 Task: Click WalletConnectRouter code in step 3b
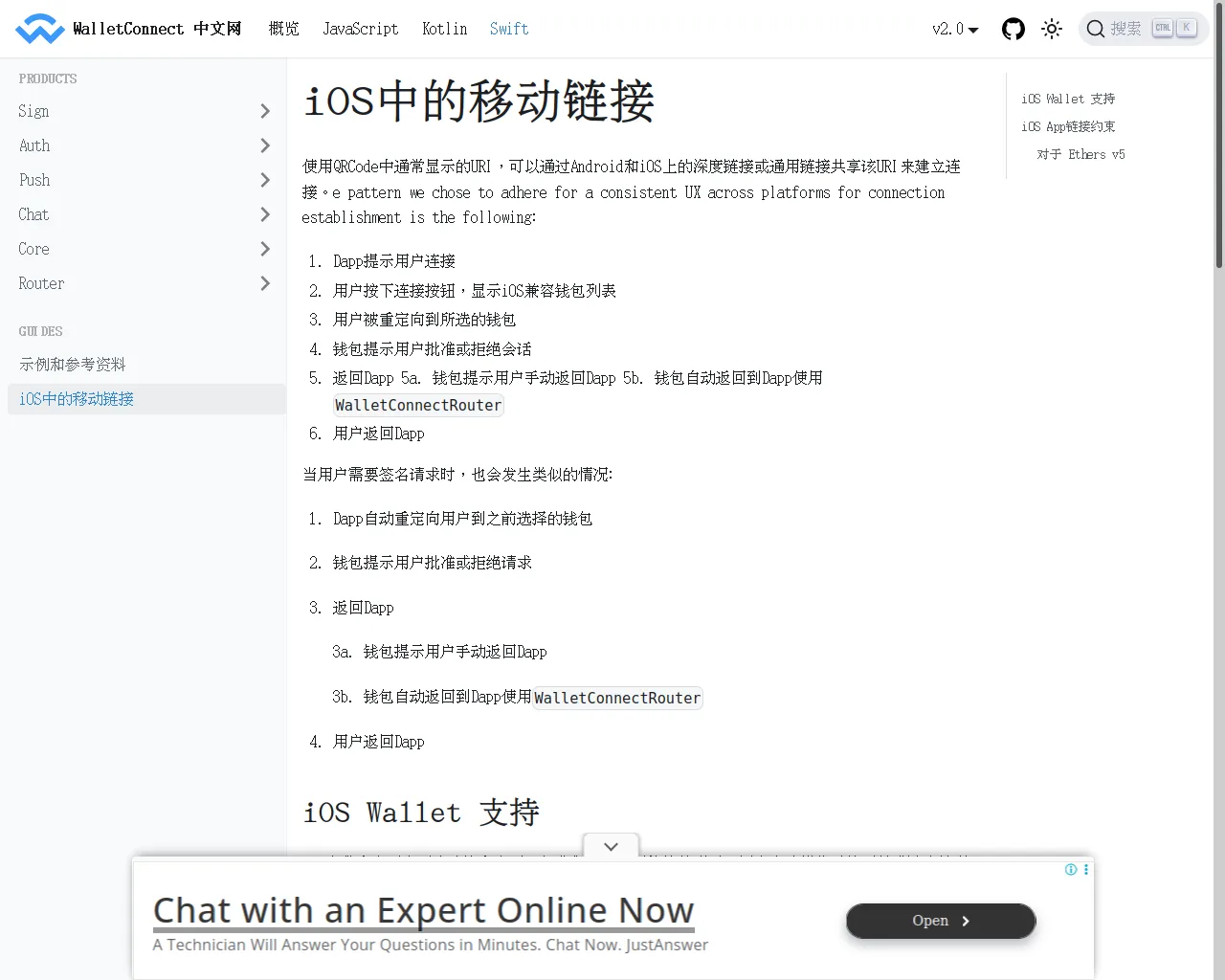point(617,699)
